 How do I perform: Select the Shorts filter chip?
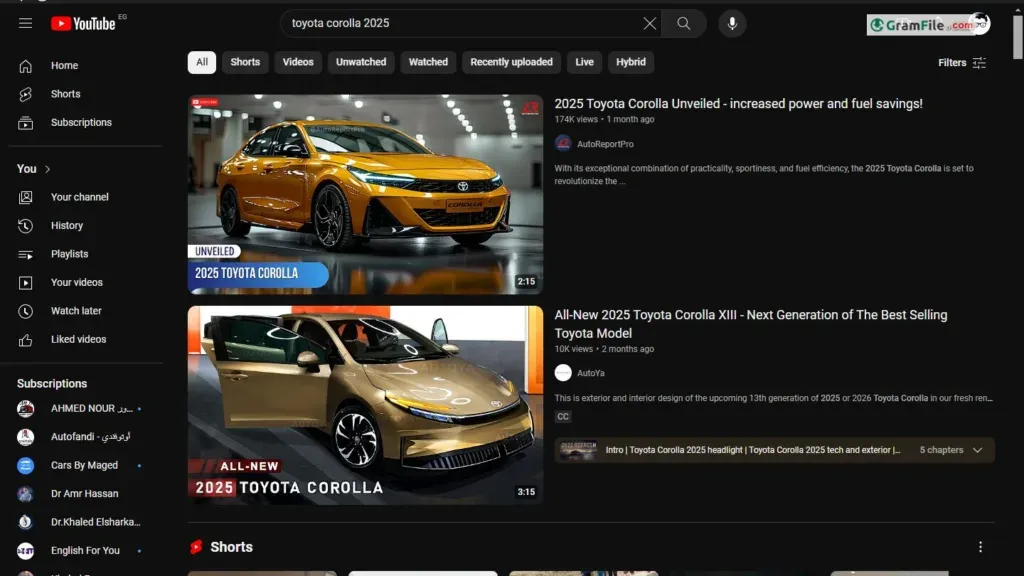click(245, 62)
